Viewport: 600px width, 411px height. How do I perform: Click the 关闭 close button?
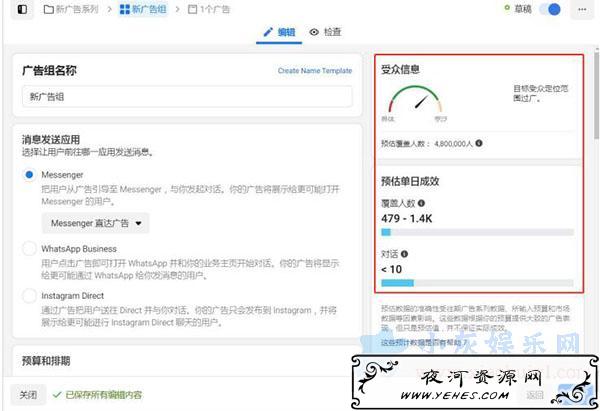tap(28, 395)
